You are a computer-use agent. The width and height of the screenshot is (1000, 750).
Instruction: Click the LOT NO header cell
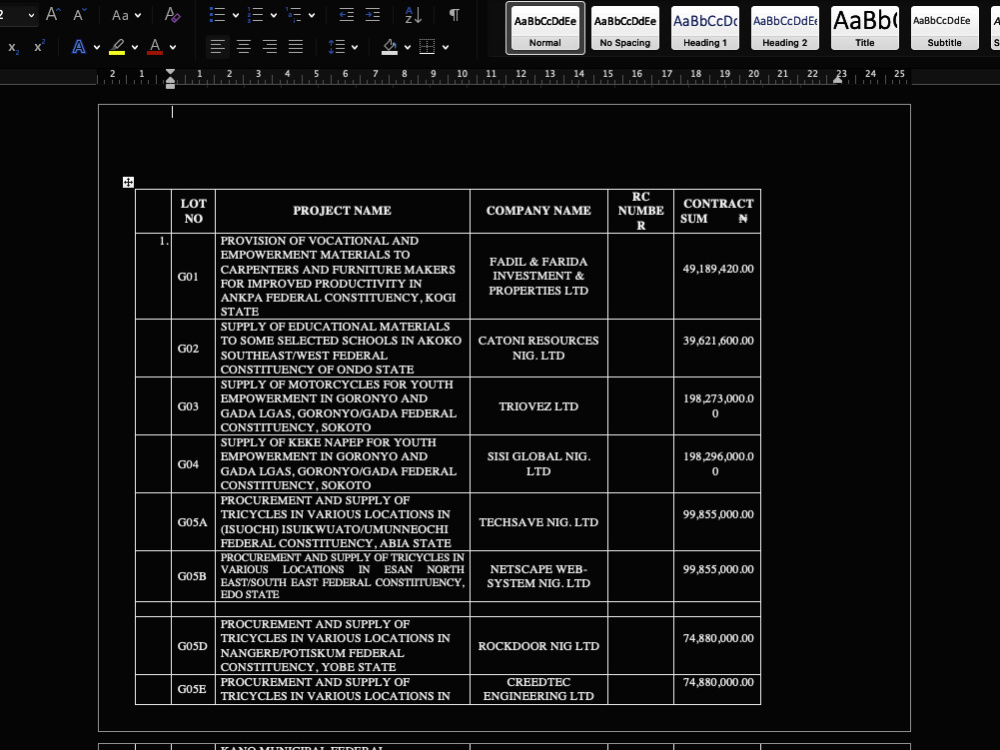point(193,211)
